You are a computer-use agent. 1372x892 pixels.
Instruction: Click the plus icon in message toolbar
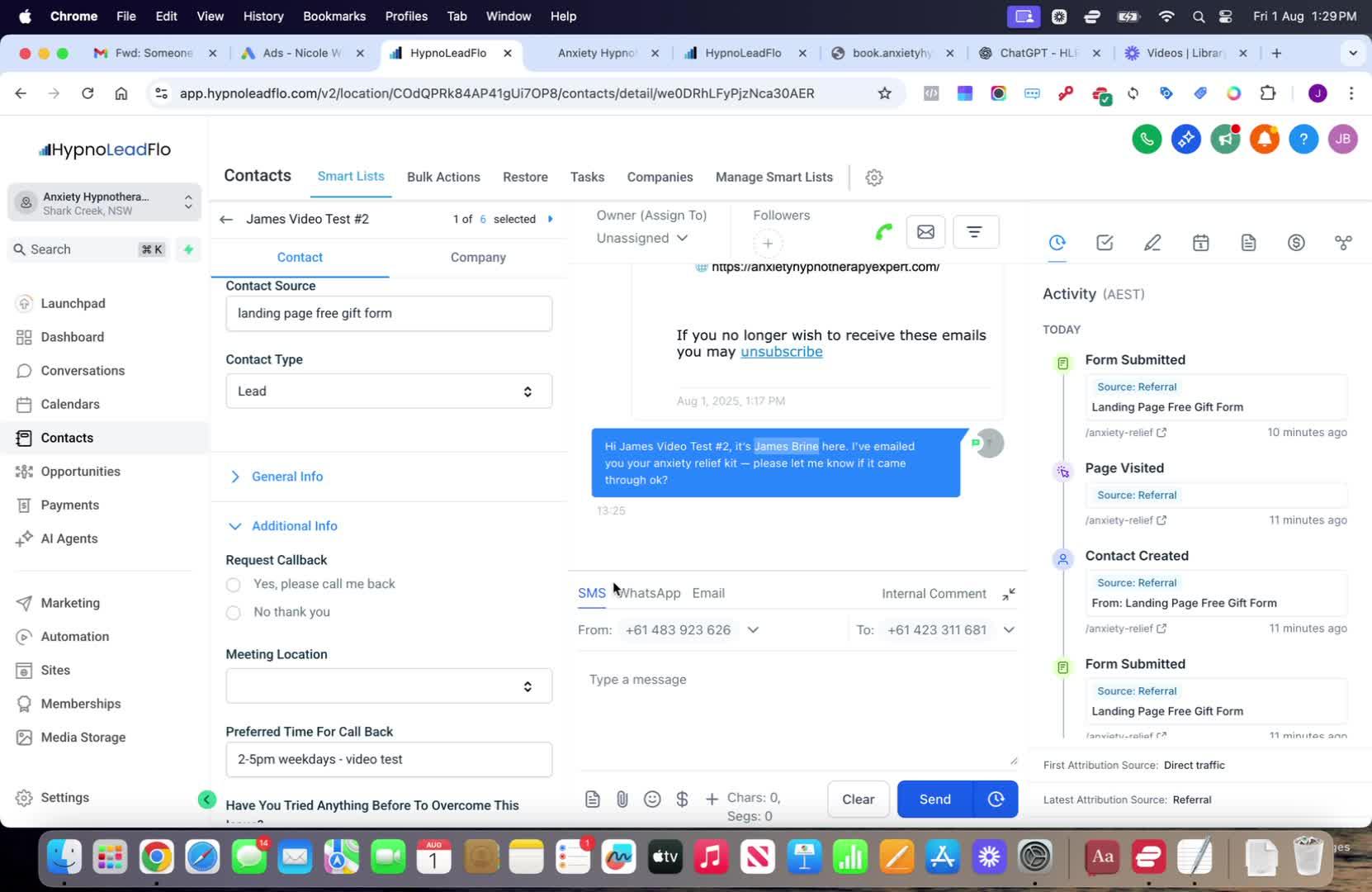712,799
